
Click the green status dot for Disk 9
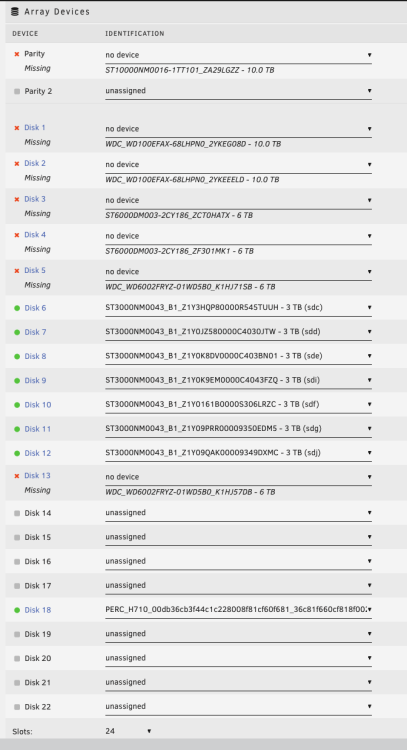[x=17, y=381]
